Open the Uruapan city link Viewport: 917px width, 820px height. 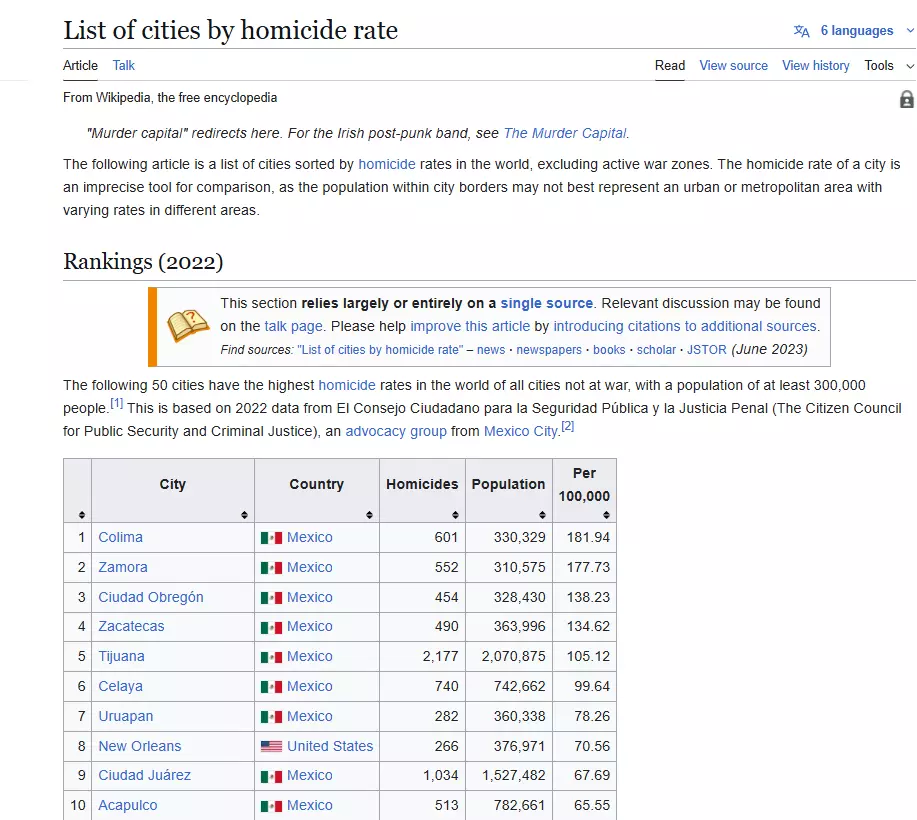click(125, 716)
